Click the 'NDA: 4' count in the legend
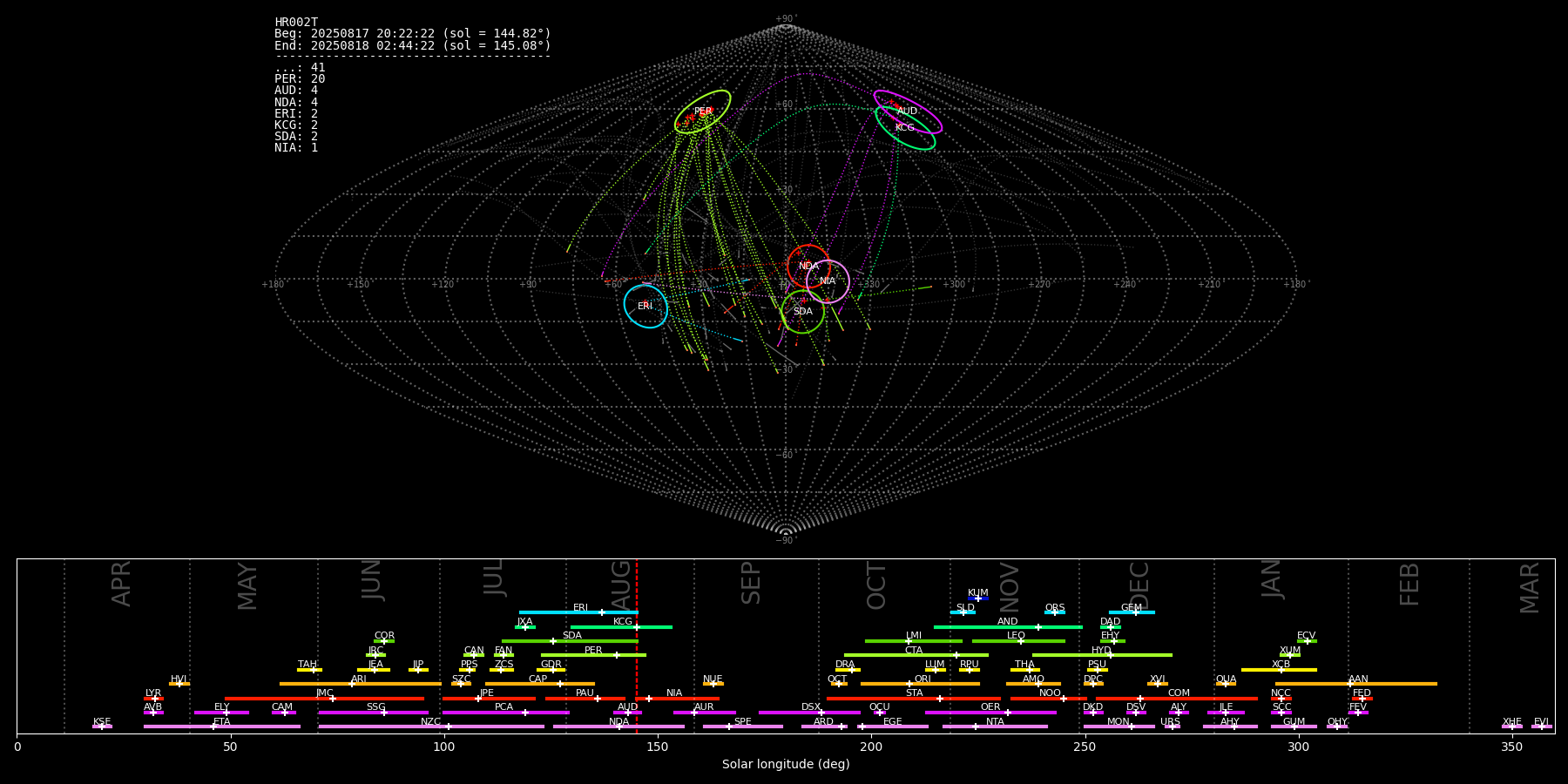This screenshot has width=1568, height=784. pos(296,102)
